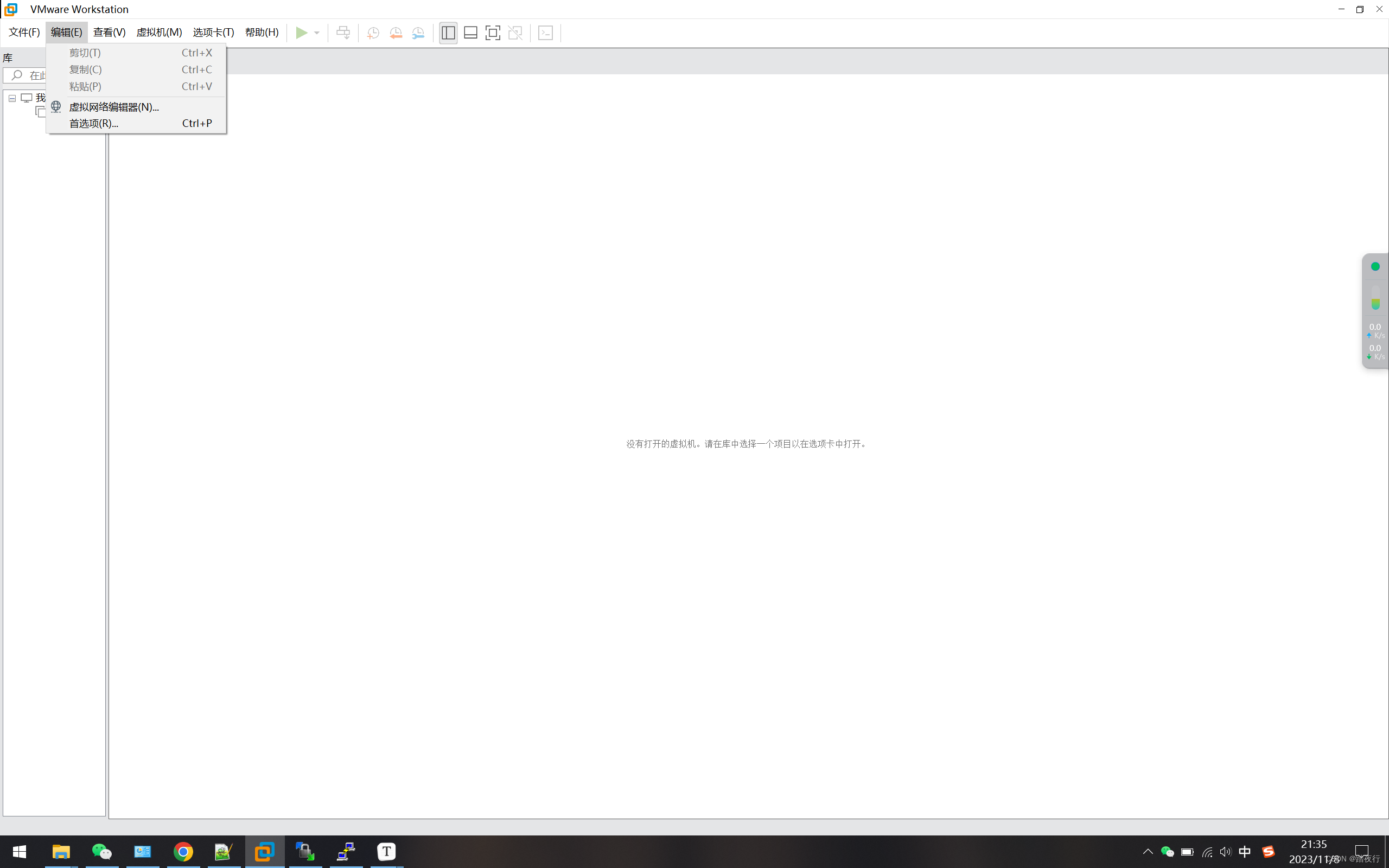Image resolution: width=1389 pixels, height=868 pixels.
Task: Click the Revert to Snapshot icon
Action: pos(396,33)
